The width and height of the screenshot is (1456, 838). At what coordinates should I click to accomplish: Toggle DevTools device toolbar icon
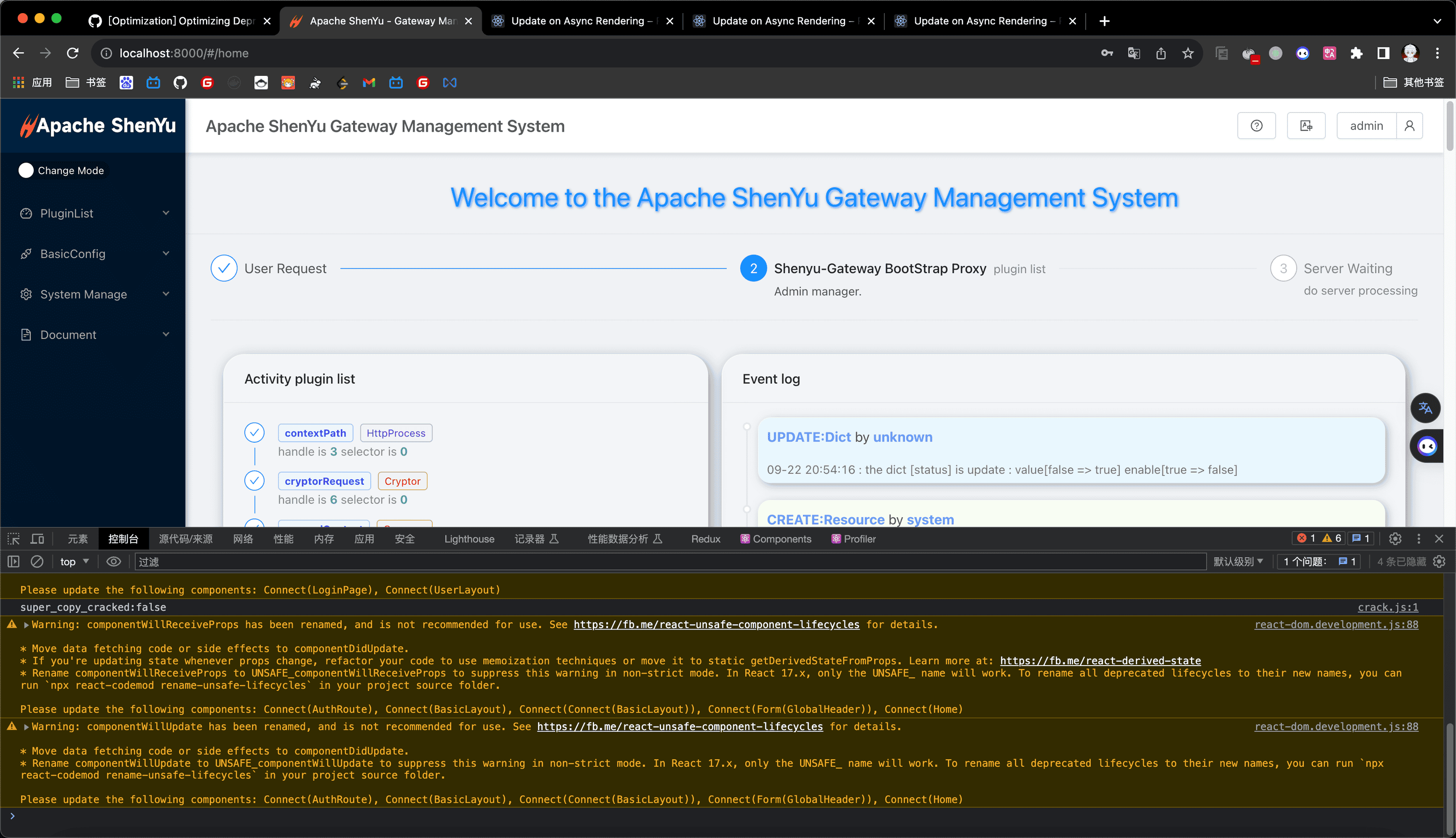tap(37, 539)
